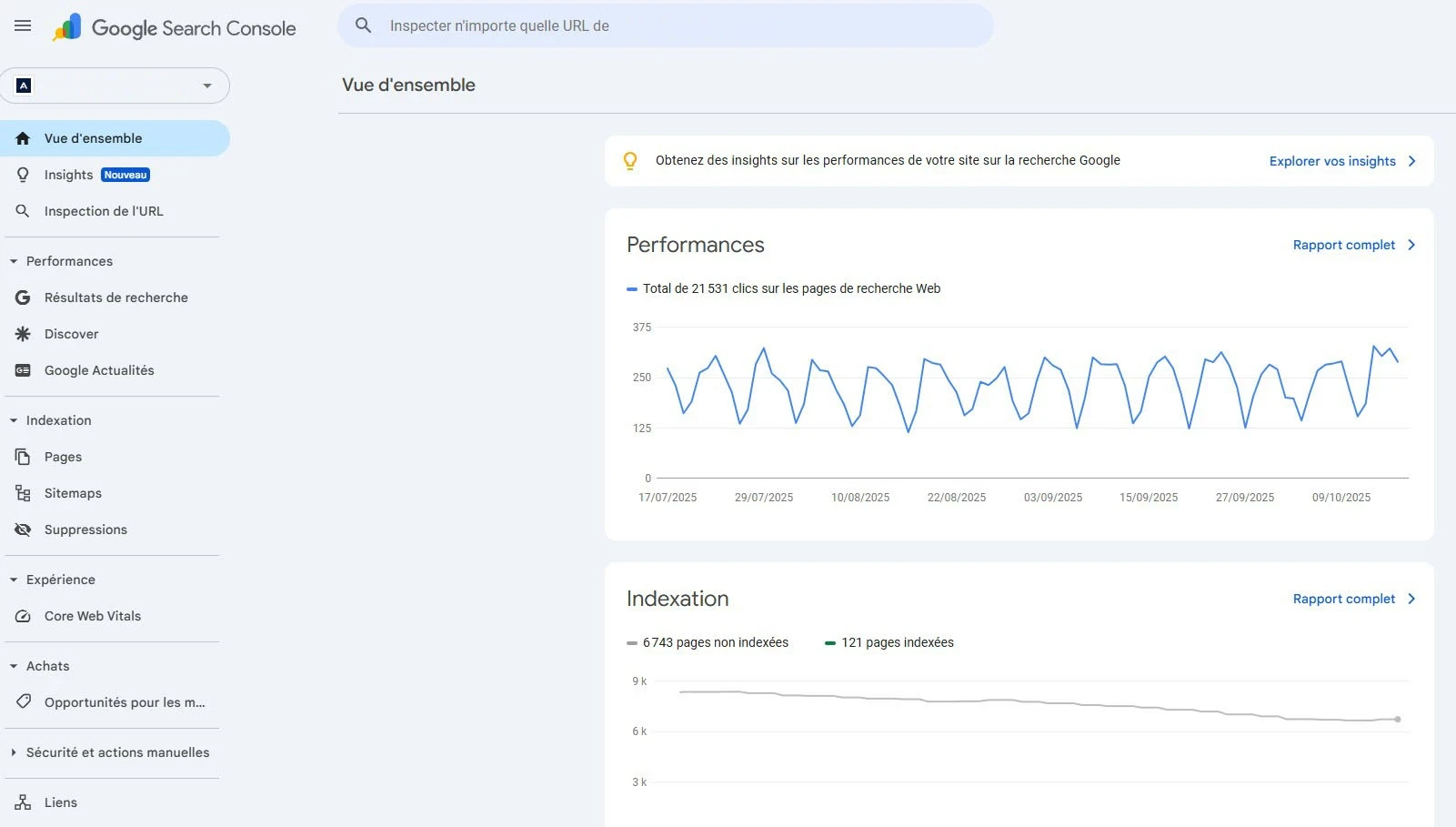1456x827 pixels.
Task: Click the Discover asterisk icon
Action: 22,334
